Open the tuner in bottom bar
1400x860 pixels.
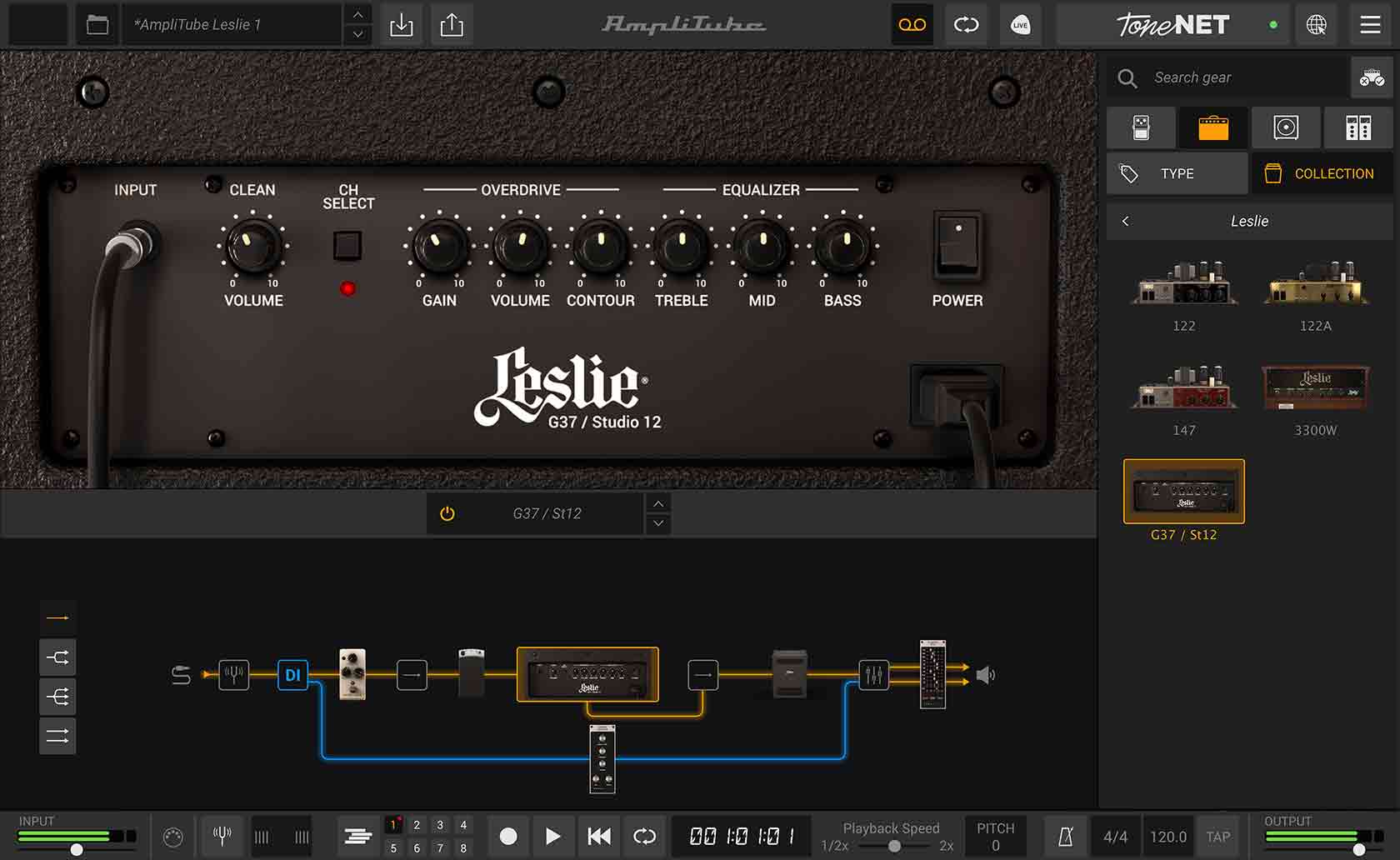(222, 836)
